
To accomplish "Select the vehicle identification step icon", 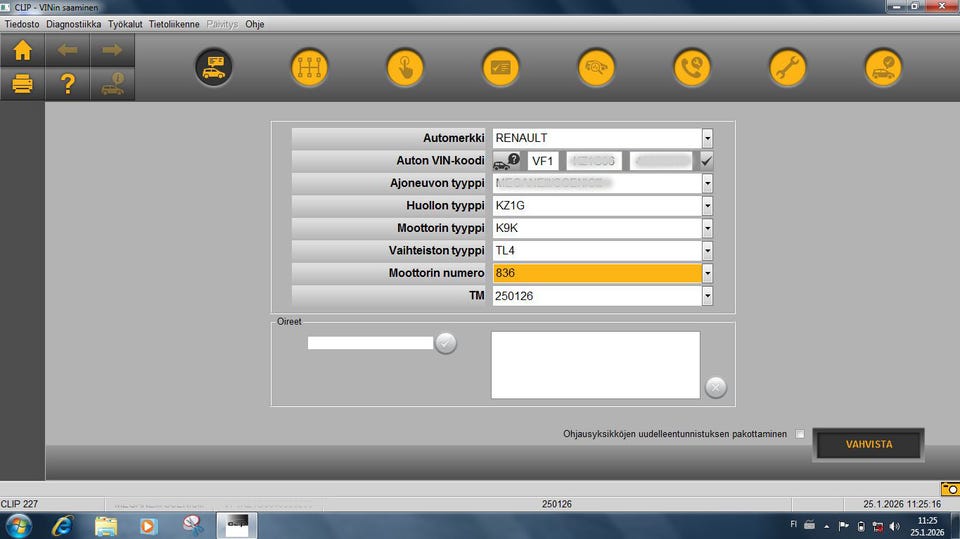I will coord(214,67).
